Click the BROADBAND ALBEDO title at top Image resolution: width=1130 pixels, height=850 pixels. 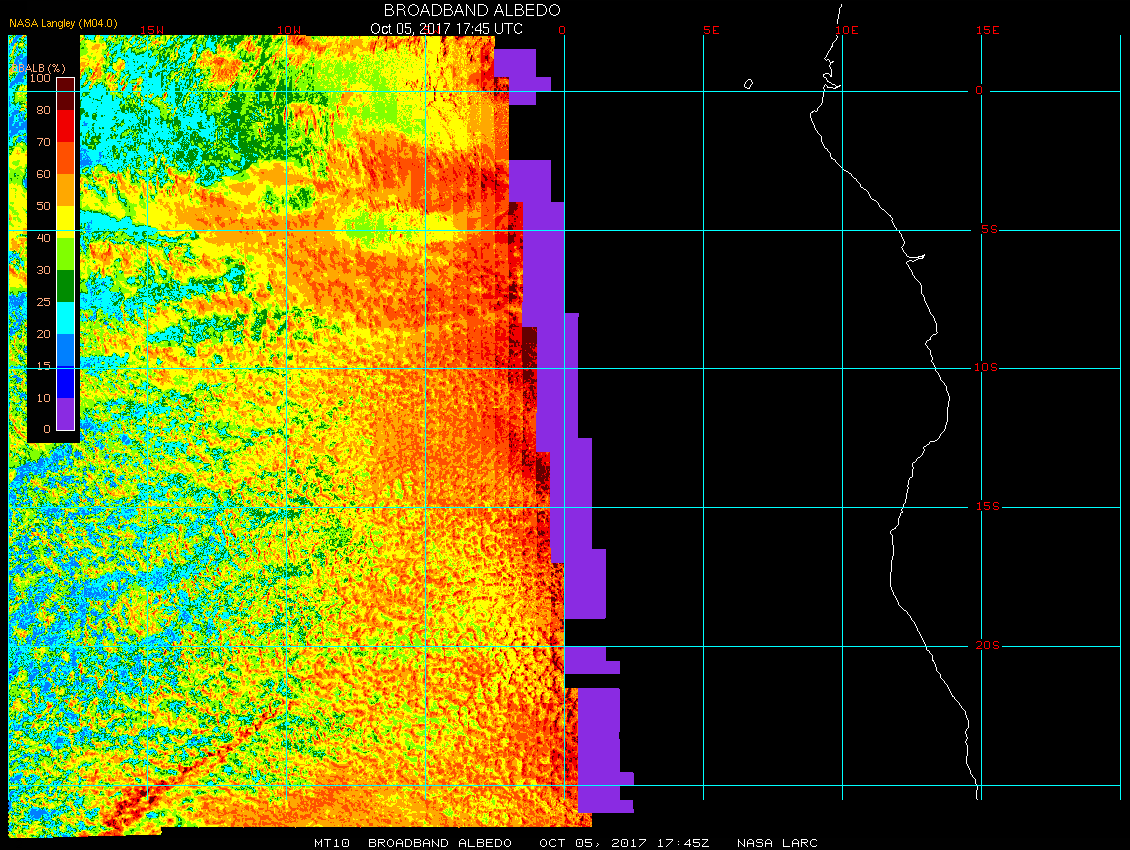[x=472, y=10]
